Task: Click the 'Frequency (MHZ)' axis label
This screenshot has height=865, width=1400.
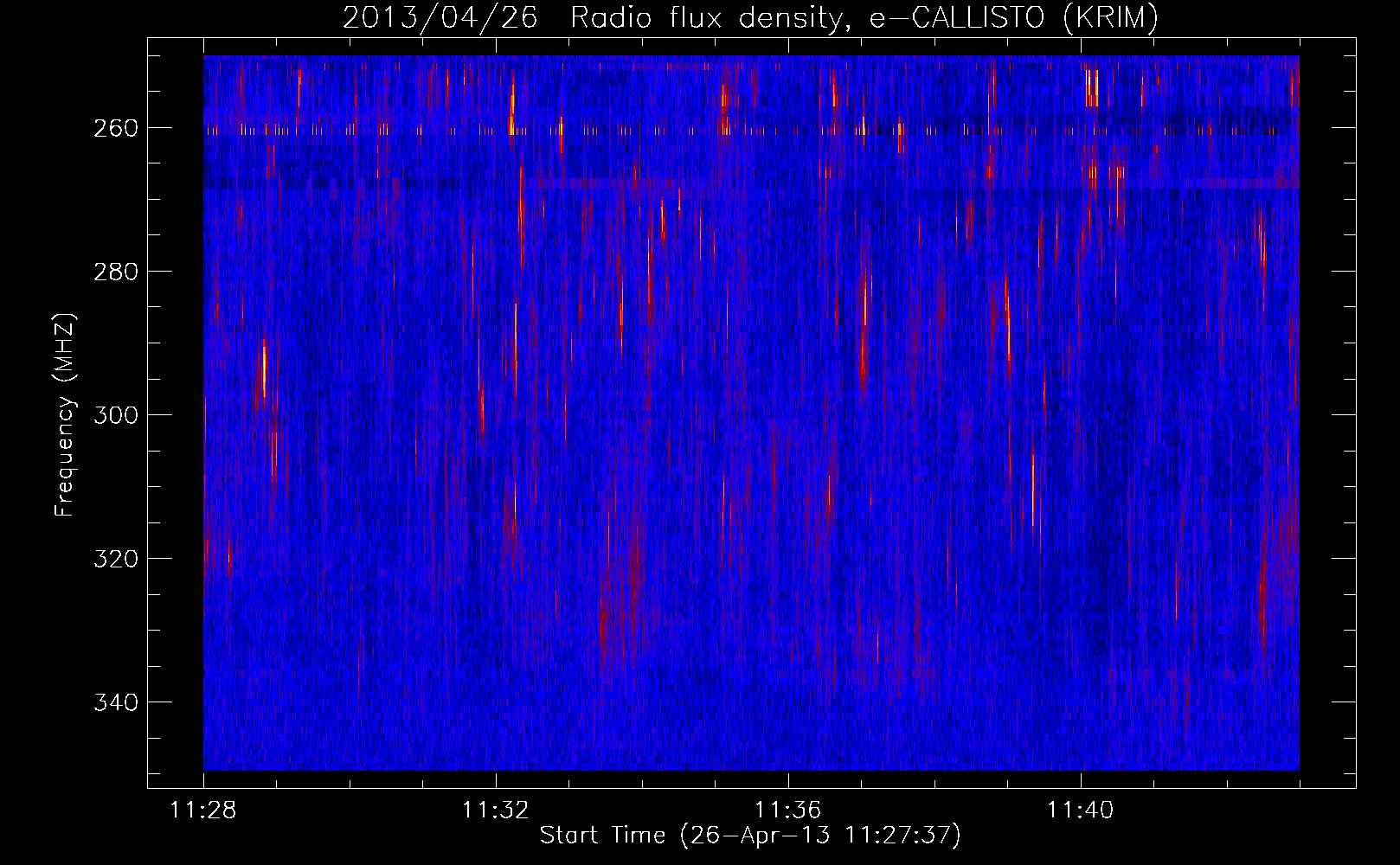Action: 65,414
